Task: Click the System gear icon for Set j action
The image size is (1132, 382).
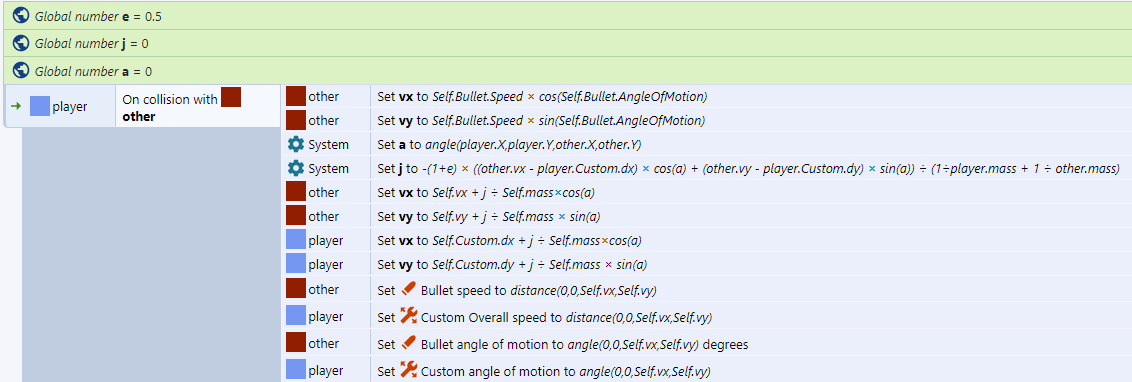Action: coord(295,168)
